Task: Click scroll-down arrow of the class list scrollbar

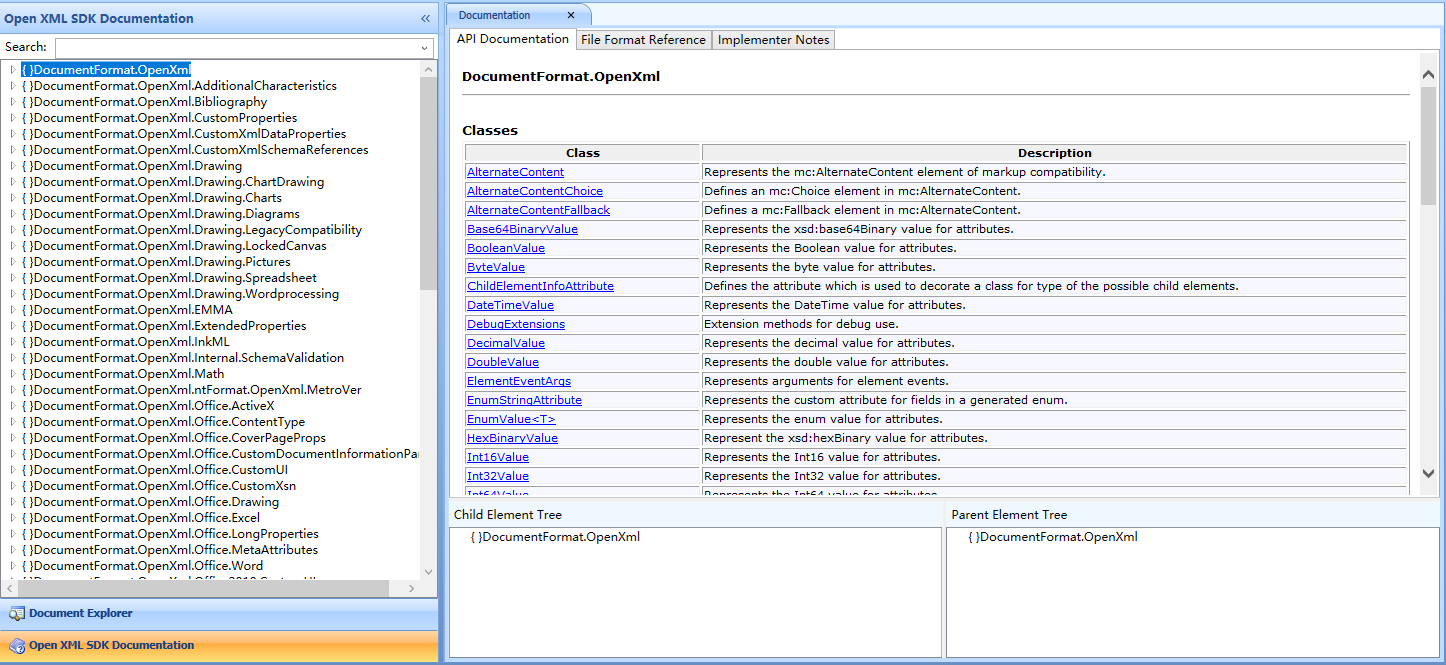Action: (1428, 473)
